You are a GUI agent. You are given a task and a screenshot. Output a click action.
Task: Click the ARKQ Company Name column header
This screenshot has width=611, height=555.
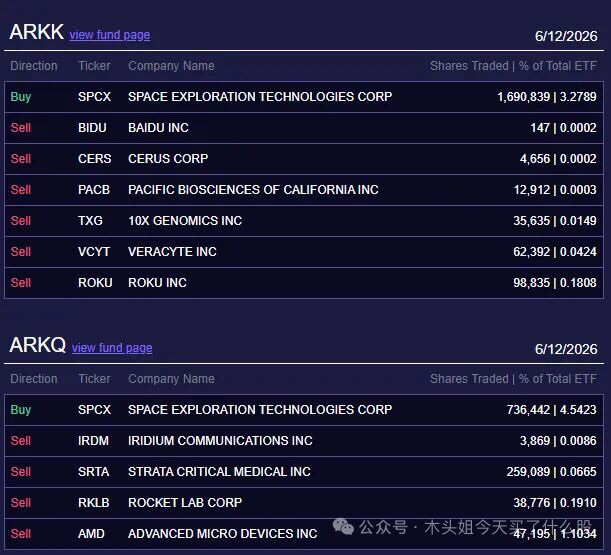(171, 379)
